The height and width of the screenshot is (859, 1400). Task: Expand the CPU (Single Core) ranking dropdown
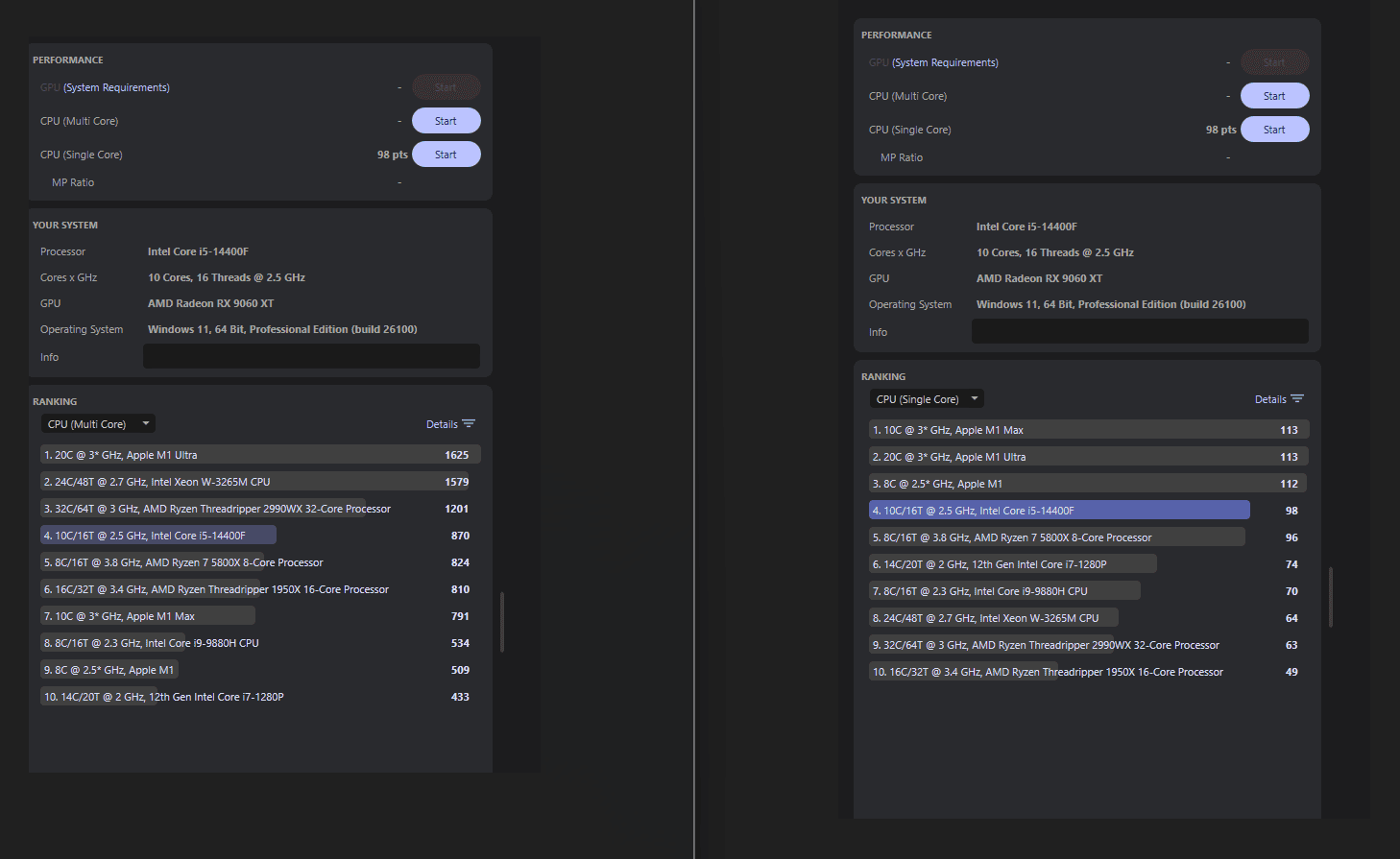pyautogui.click(x=927, y=398)
